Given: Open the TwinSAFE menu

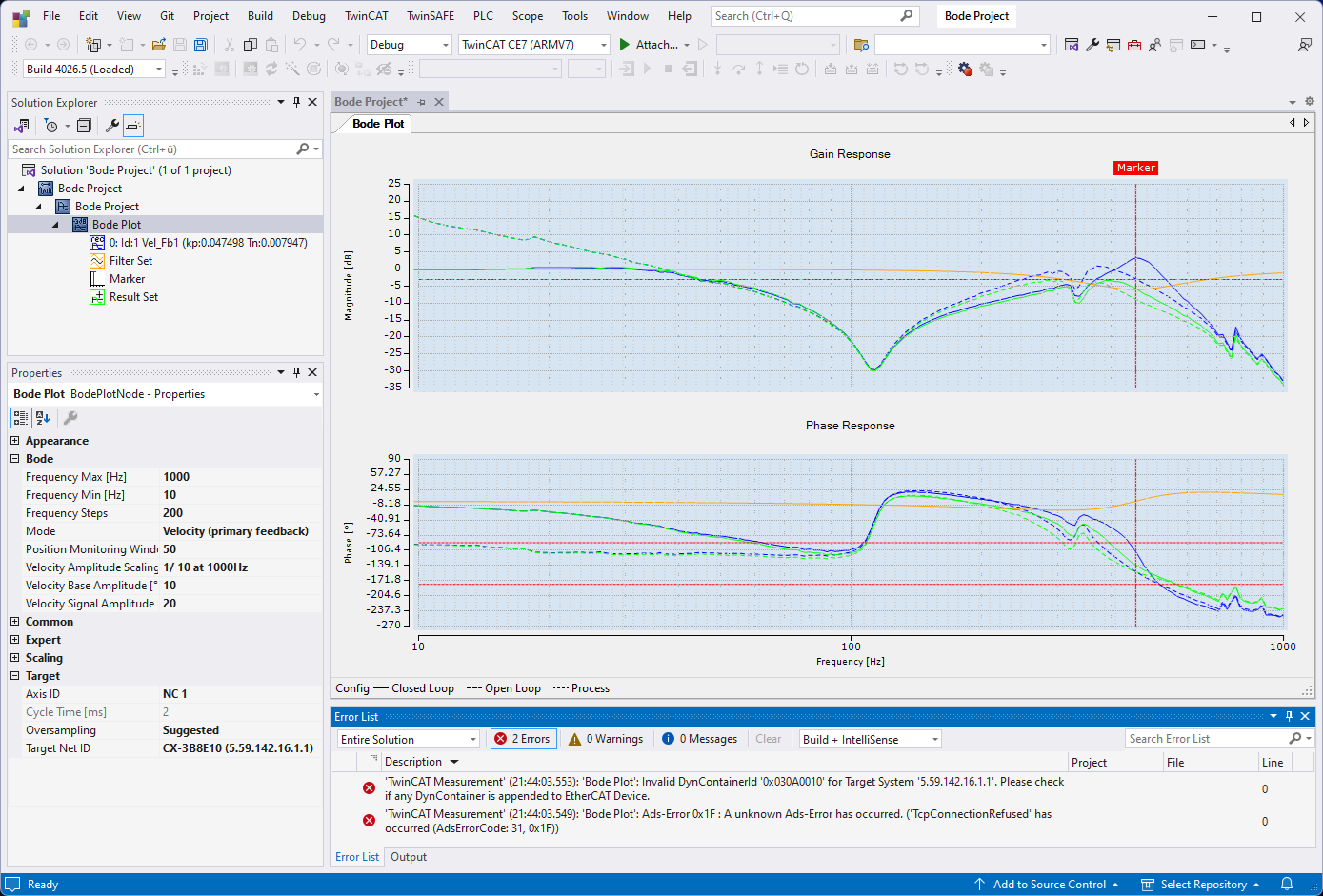Looking at the screenshot, I should [431, 16].
